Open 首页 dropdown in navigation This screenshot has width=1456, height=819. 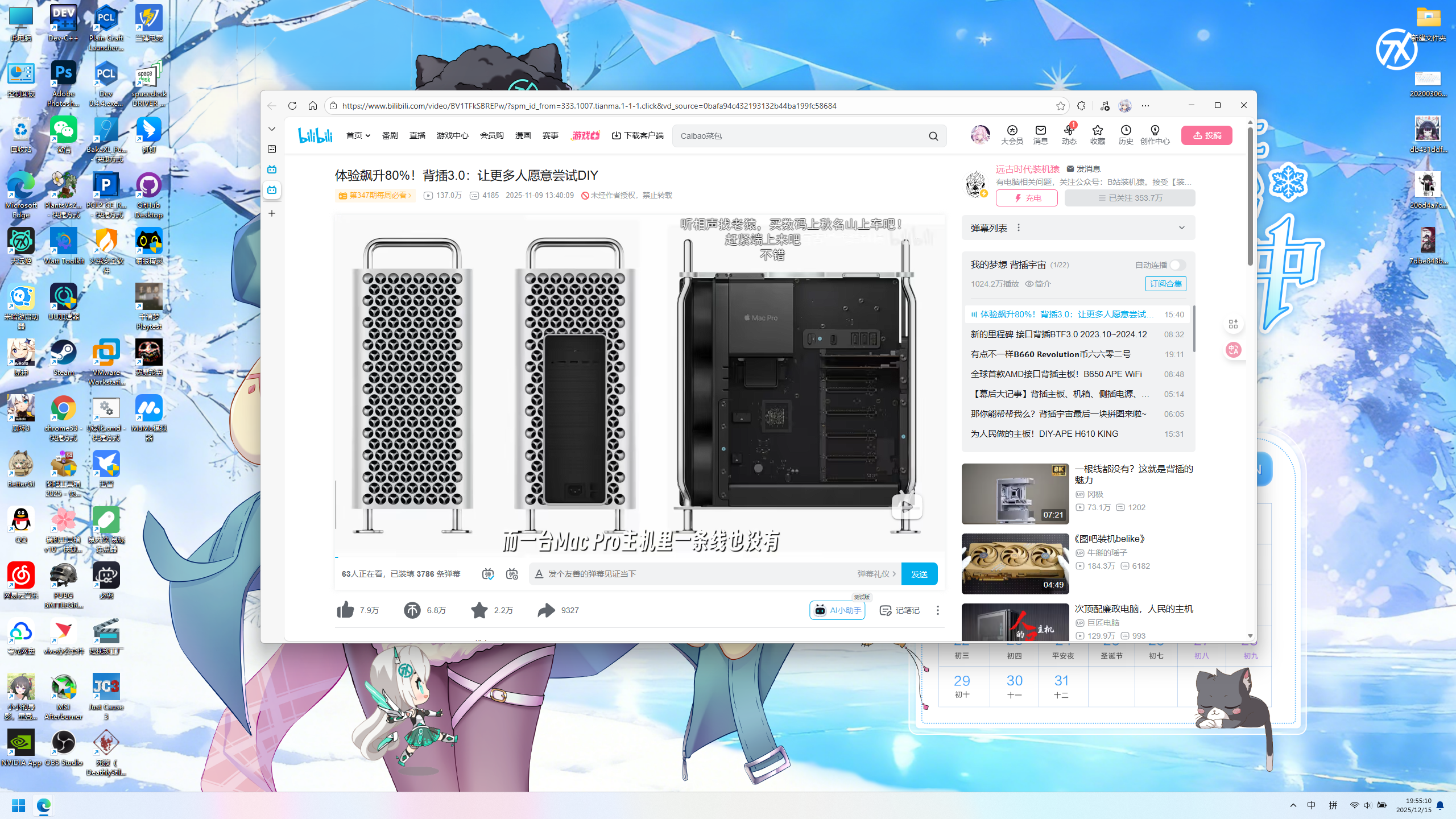(x=358, y=135)
